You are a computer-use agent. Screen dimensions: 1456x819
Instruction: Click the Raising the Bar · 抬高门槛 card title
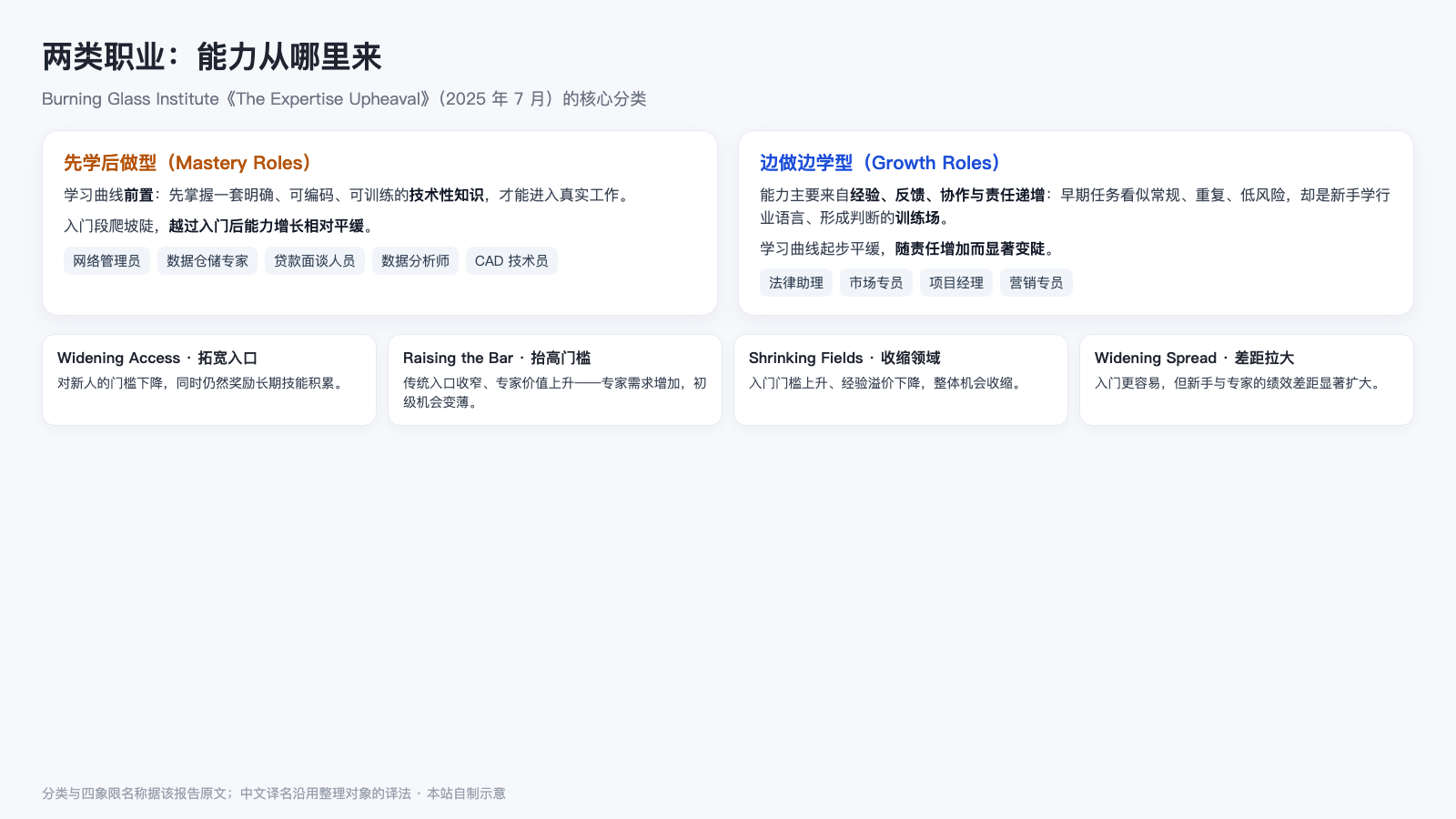[497, 359]
